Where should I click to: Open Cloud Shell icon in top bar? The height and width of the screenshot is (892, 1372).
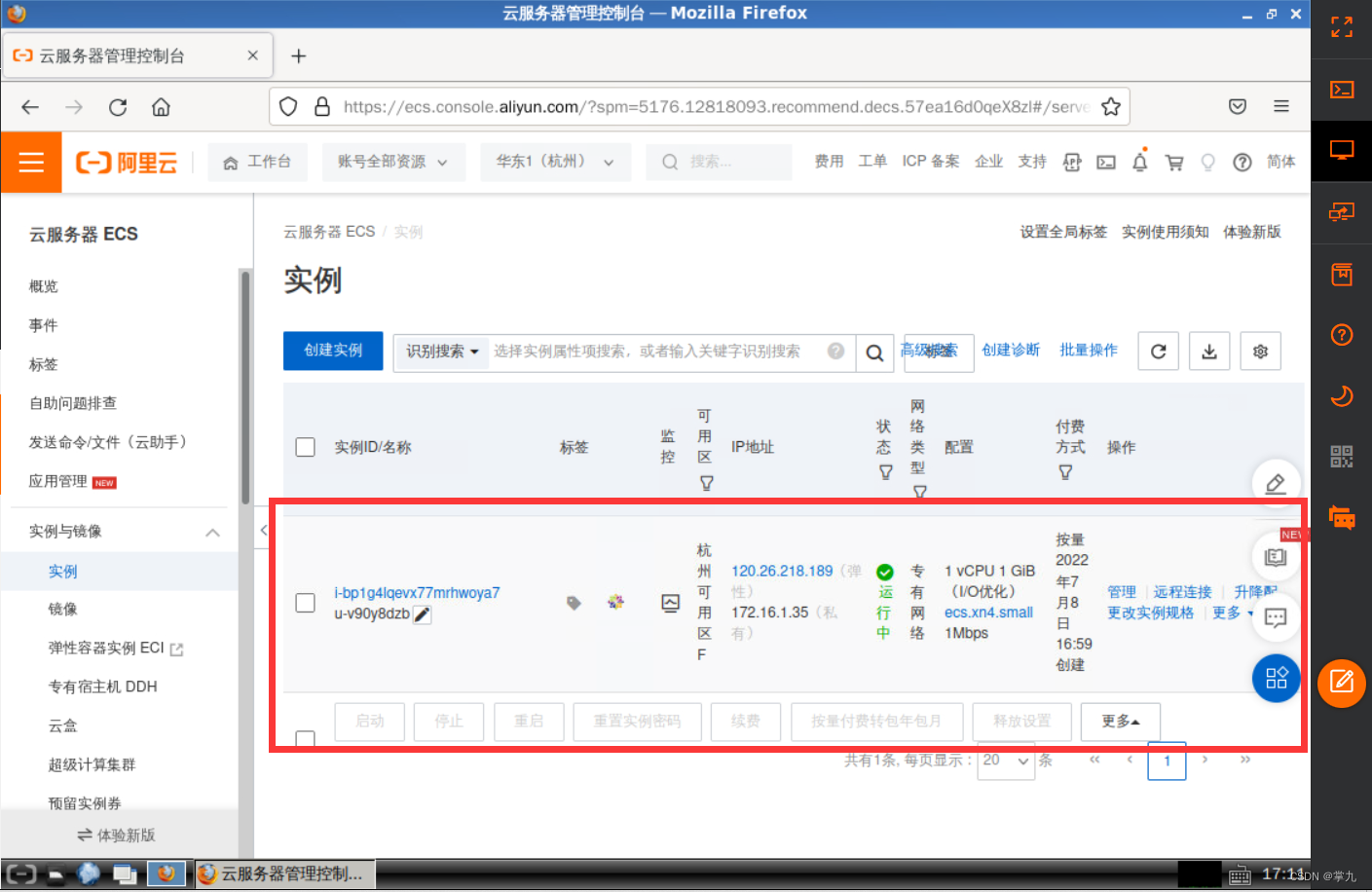[x=1106, y=163]
